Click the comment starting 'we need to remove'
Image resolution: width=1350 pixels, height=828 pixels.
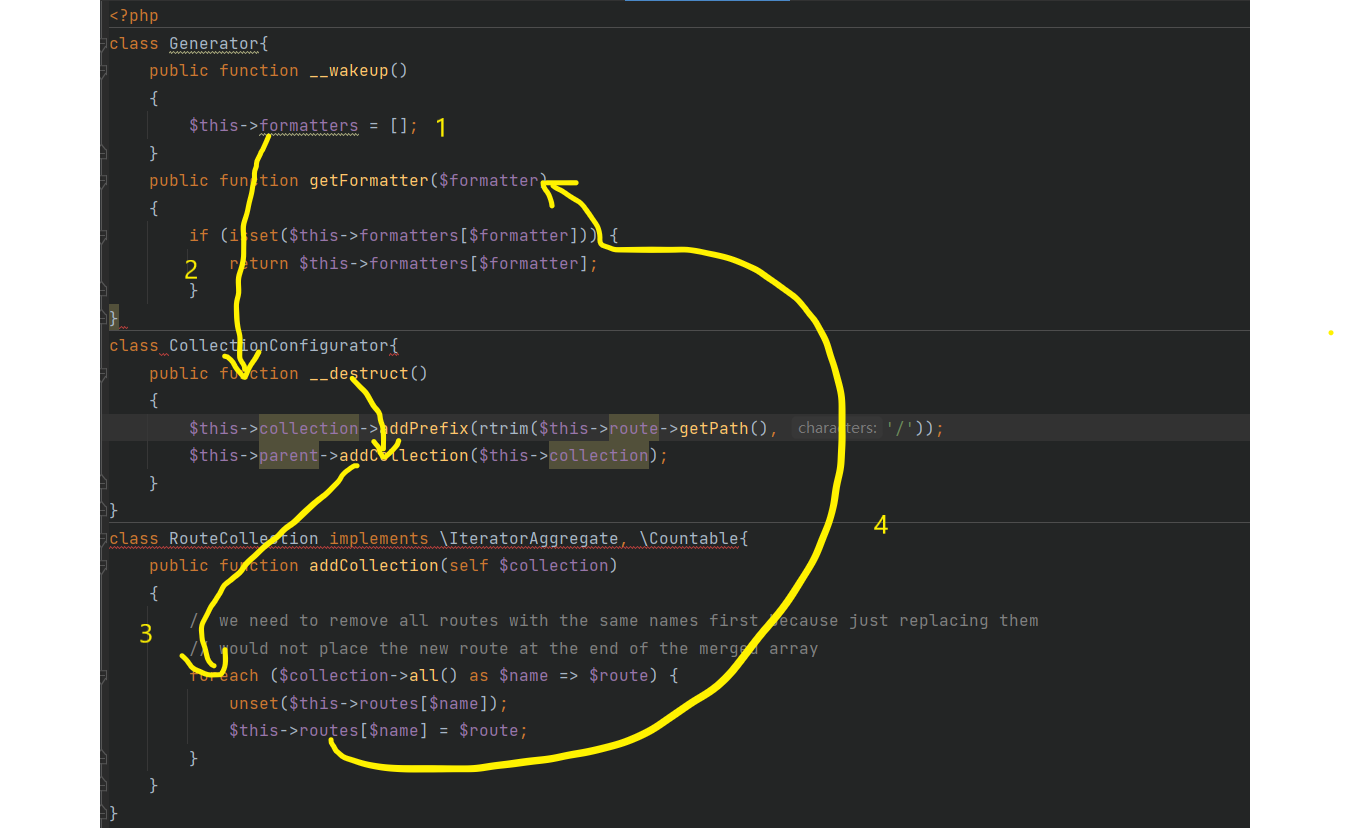(614, 620)
